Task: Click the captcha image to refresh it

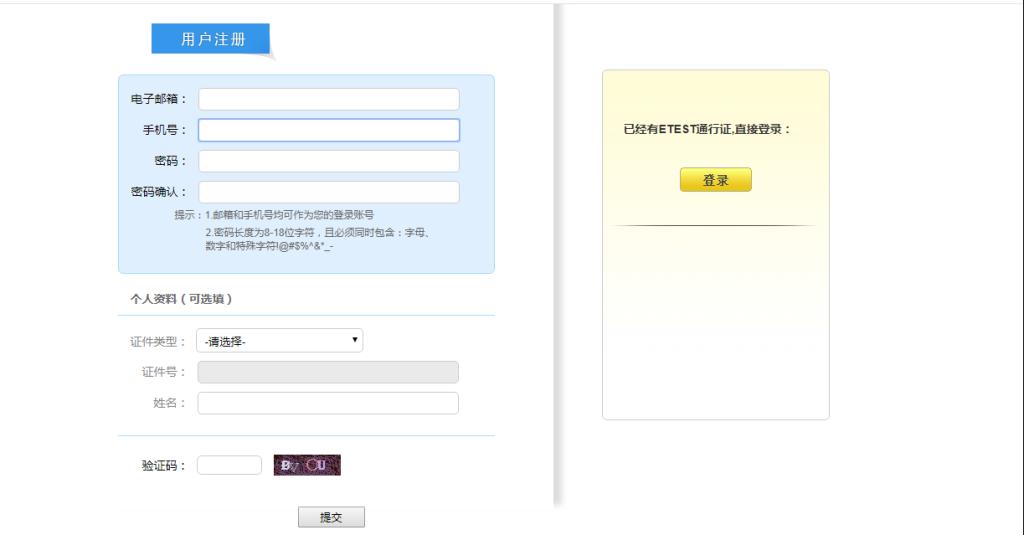Action: (307, 465)
